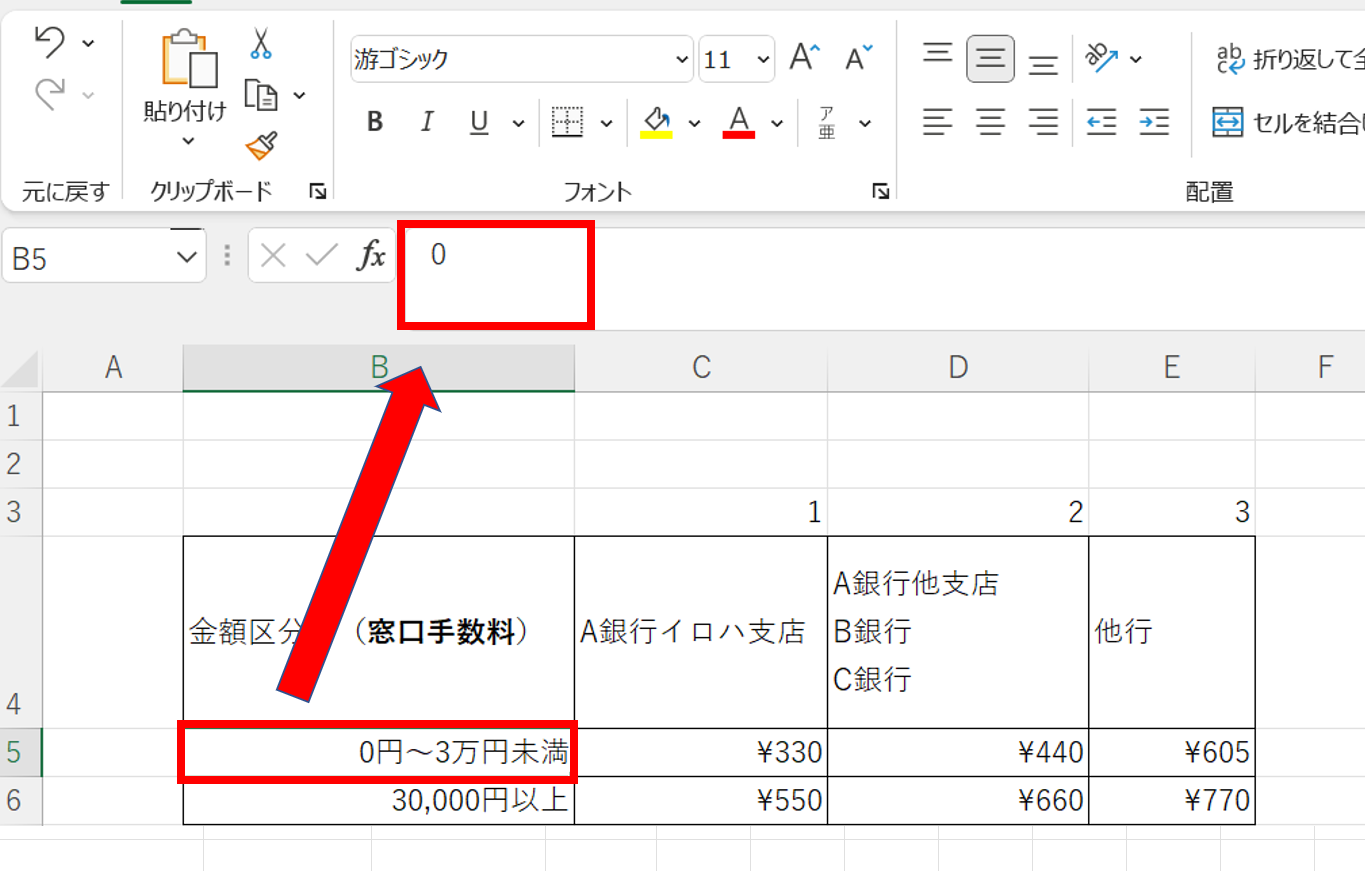The height and width of the screenshot is (871, 1365).
Task: Expand the Name Box dropdown arrow
Action: pos(186,258)
